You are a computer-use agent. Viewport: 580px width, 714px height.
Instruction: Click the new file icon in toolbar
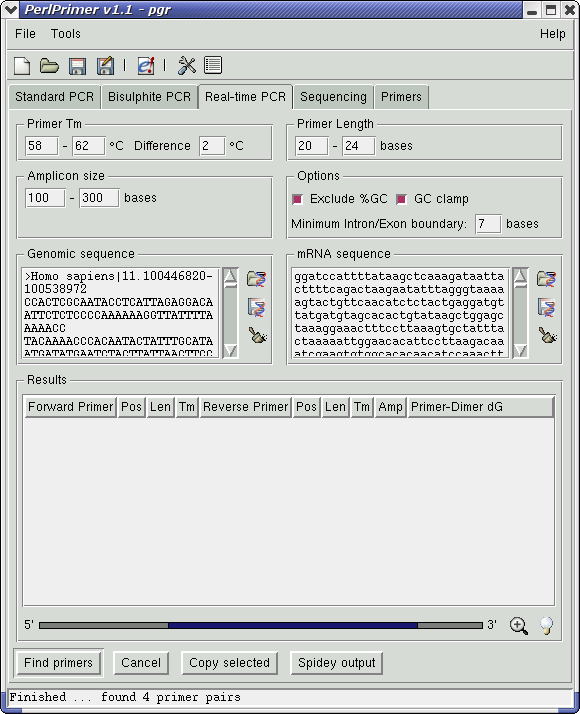pos(22,66)
